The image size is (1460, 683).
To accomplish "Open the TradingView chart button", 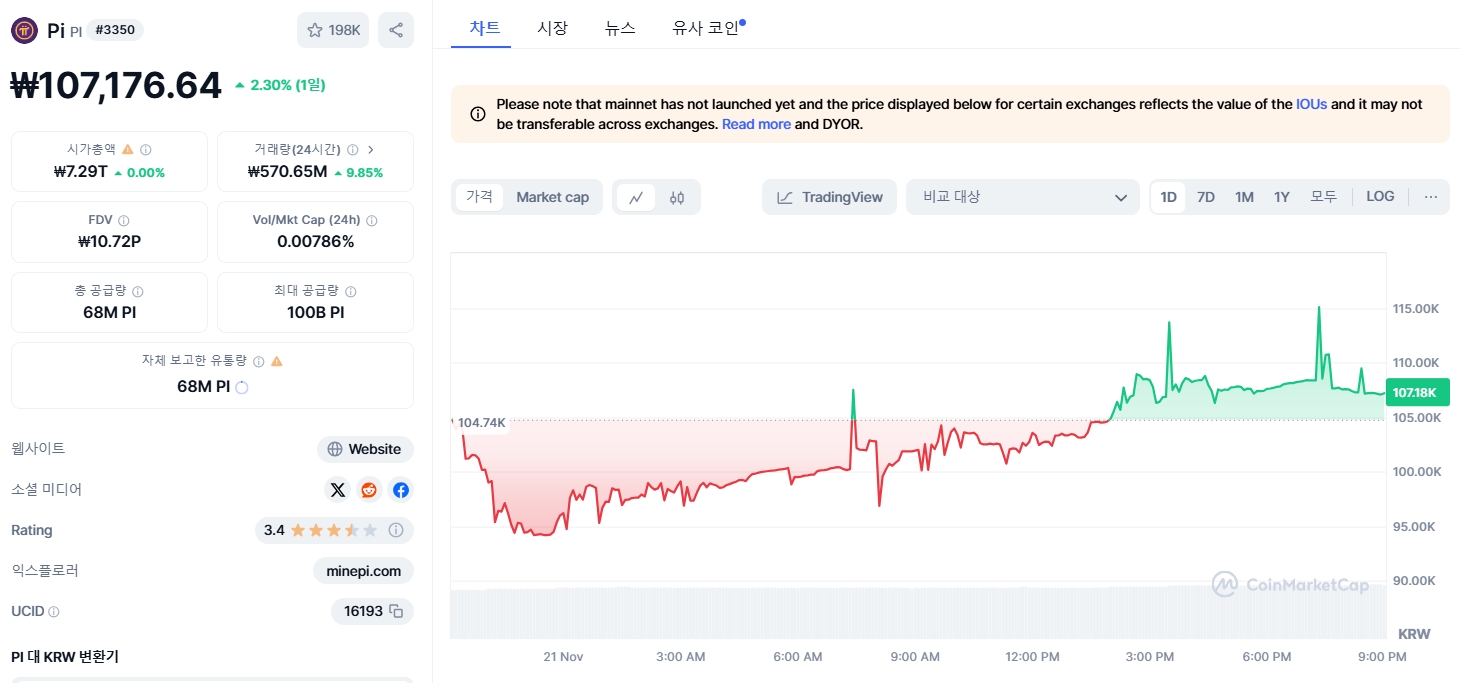I will tap(830, 197).
